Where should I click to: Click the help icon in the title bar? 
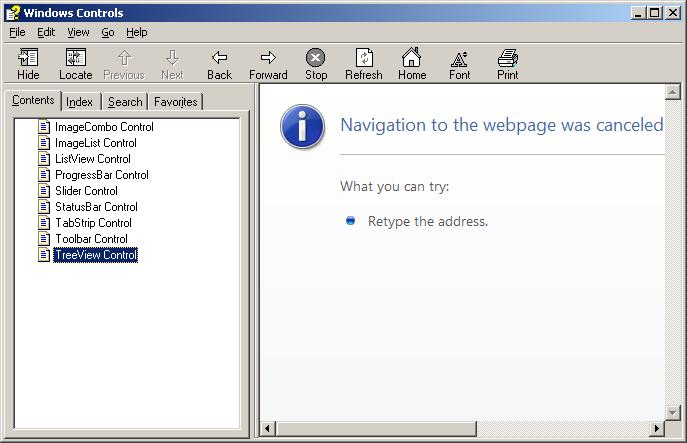(13, 13)
